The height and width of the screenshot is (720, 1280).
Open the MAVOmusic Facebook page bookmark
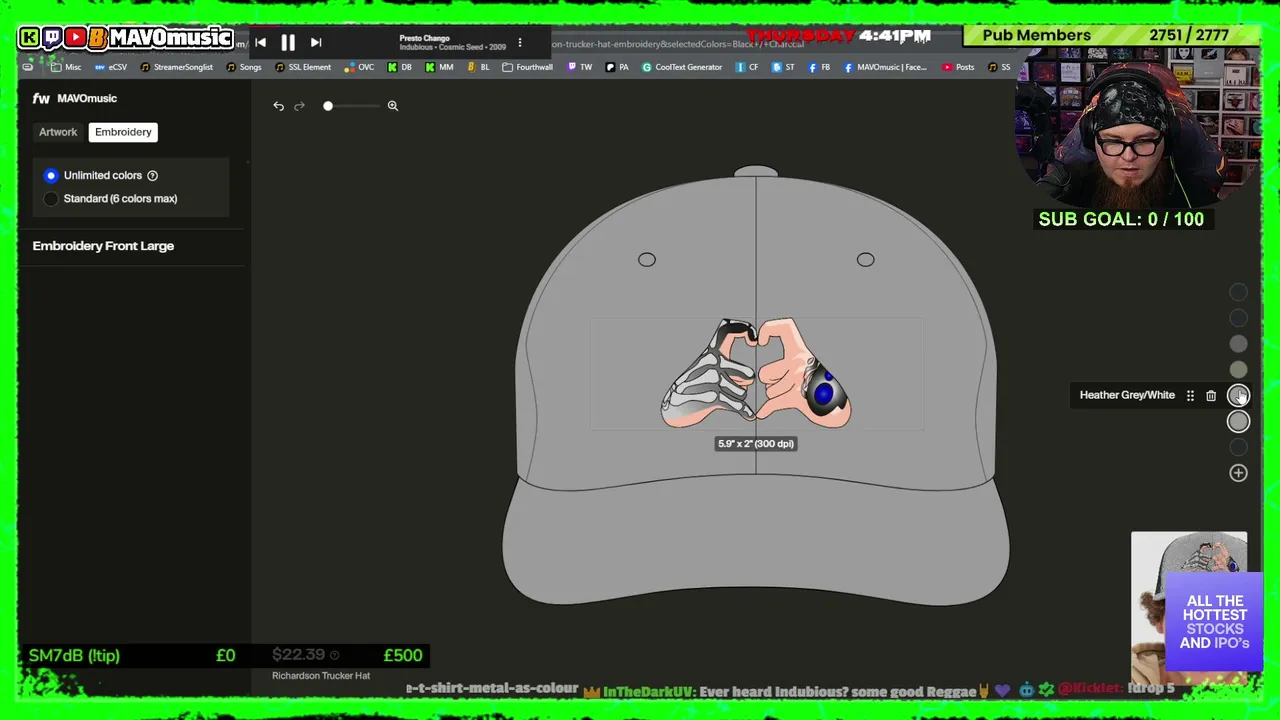coord(886,67)
